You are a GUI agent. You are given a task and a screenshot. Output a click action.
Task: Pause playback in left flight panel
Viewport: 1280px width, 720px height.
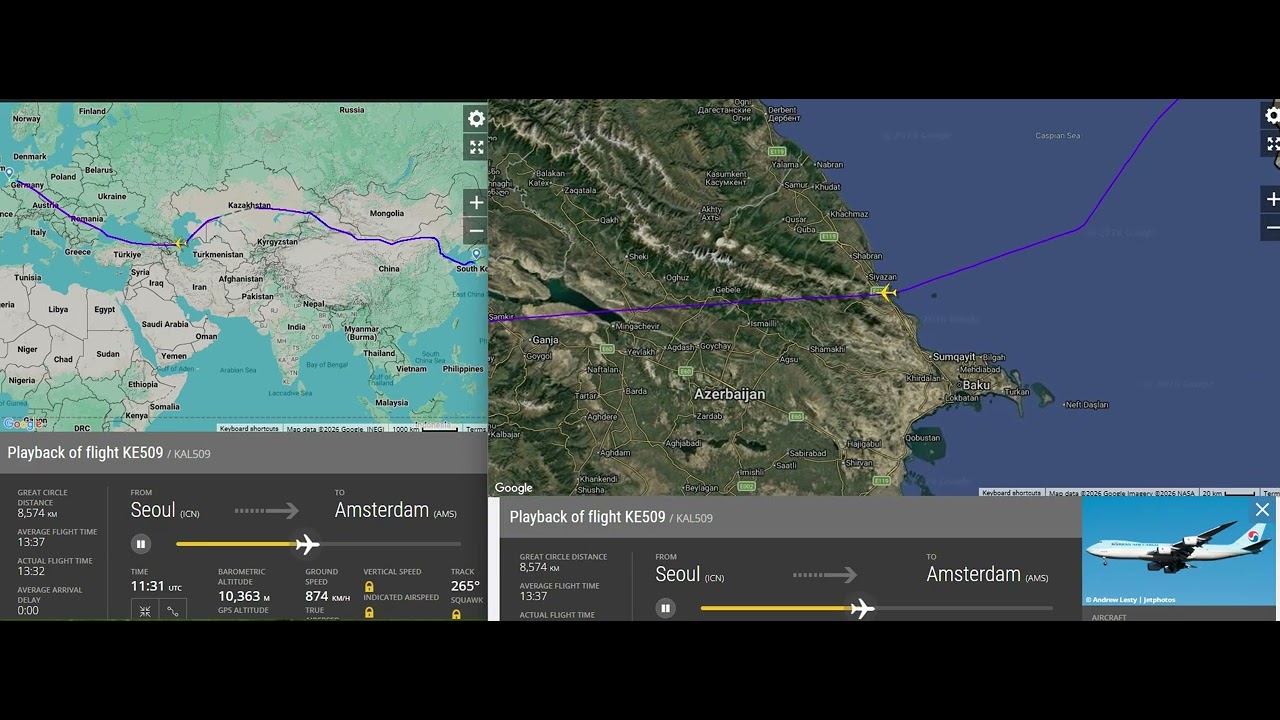(x=141, y=544)
